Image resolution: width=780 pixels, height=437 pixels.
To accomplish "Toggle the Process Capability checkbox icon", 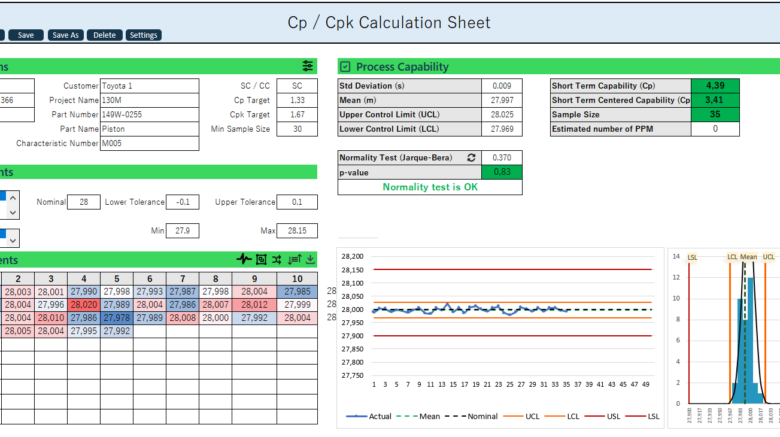I will point(345,66).
